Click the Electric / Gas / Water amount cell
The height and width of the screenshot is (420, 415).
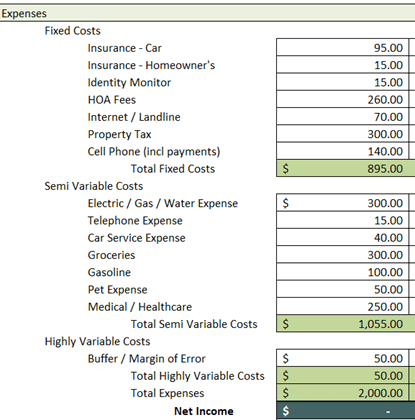click(x=343, y=203)
